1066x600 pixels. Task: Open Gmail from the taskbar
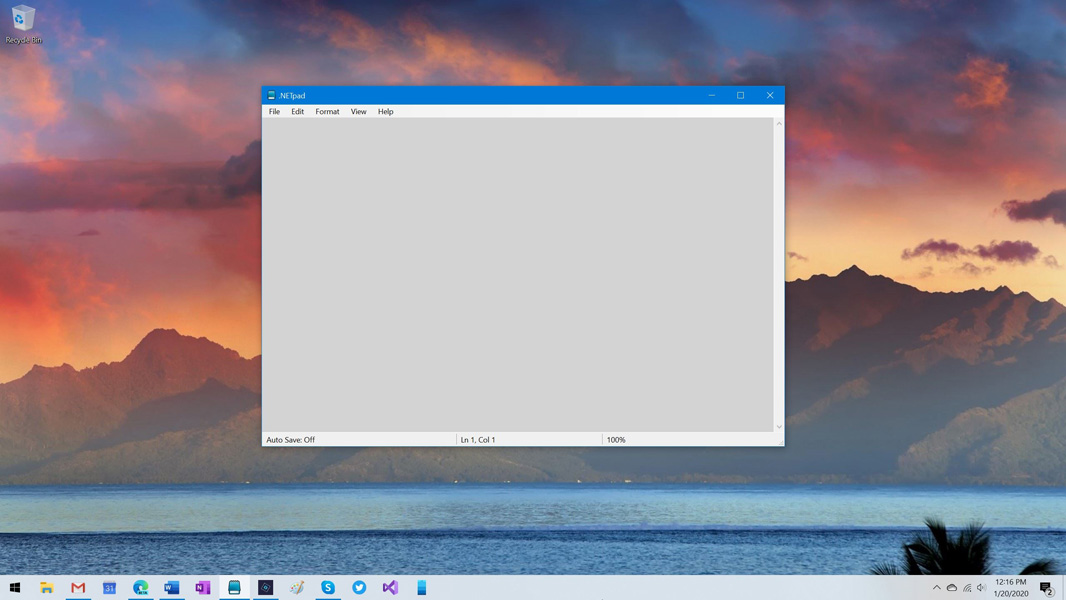(78, 588)
